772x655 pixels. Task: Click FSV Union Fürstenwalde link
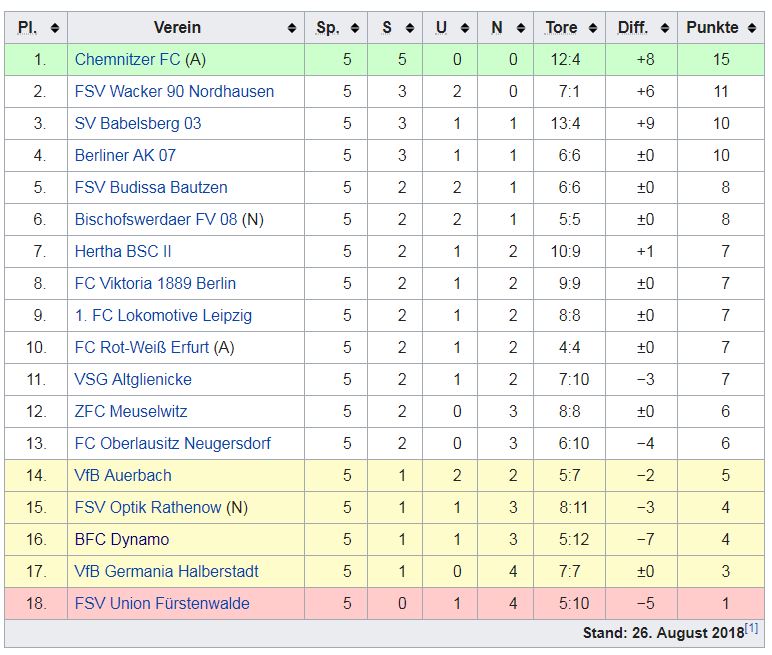(162, 603)
